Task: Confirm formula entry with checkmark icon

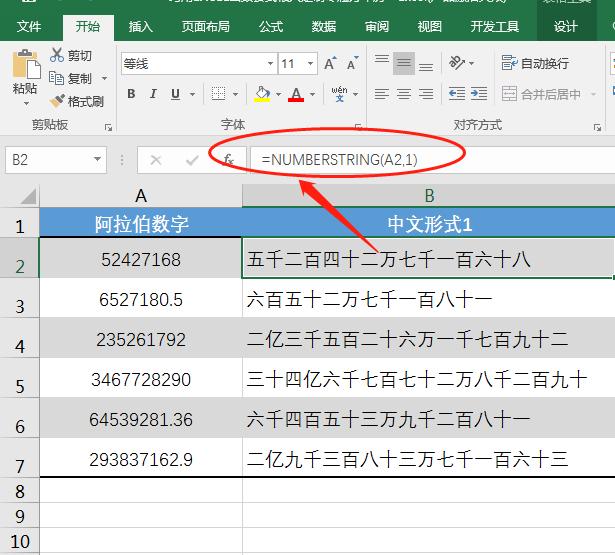Action: (x=192, y=160)
